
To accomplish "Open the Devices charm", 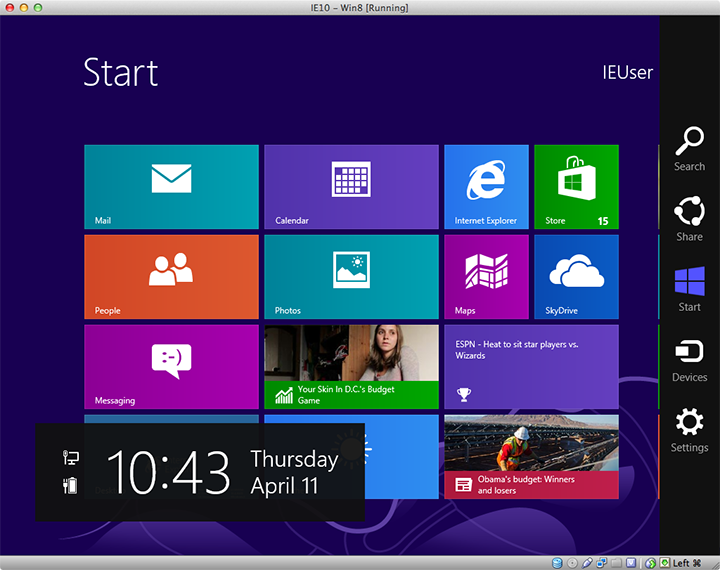I will [689, 361].
